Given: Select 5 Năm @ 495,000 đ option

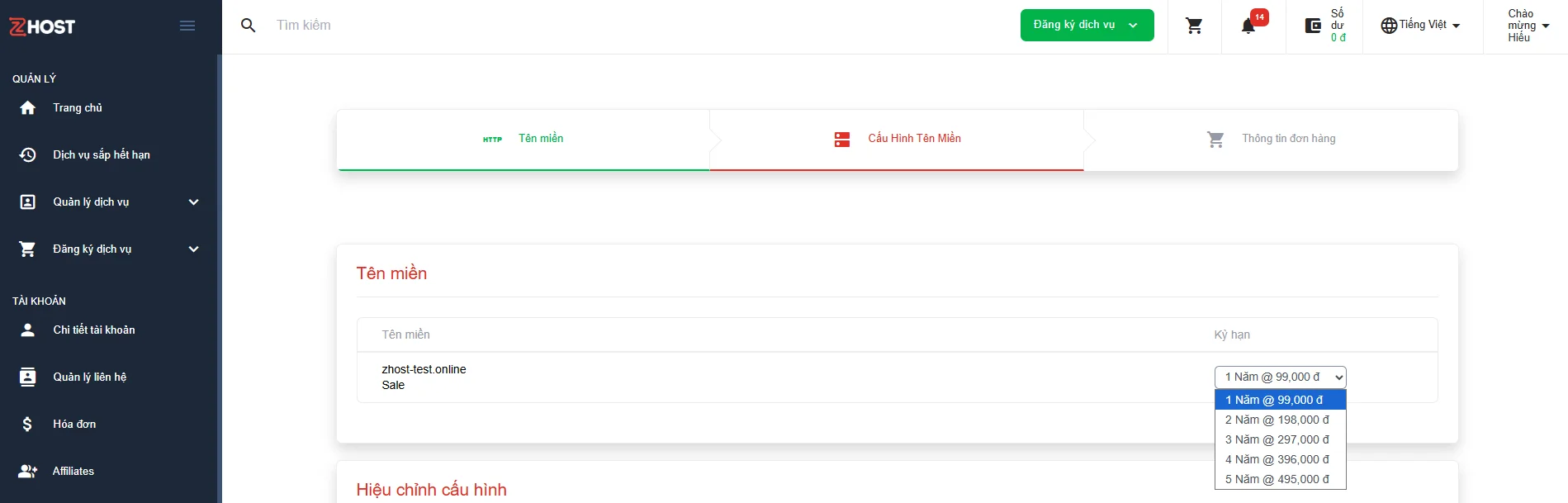Looking at the screenshot, I should click(1281, 479).
